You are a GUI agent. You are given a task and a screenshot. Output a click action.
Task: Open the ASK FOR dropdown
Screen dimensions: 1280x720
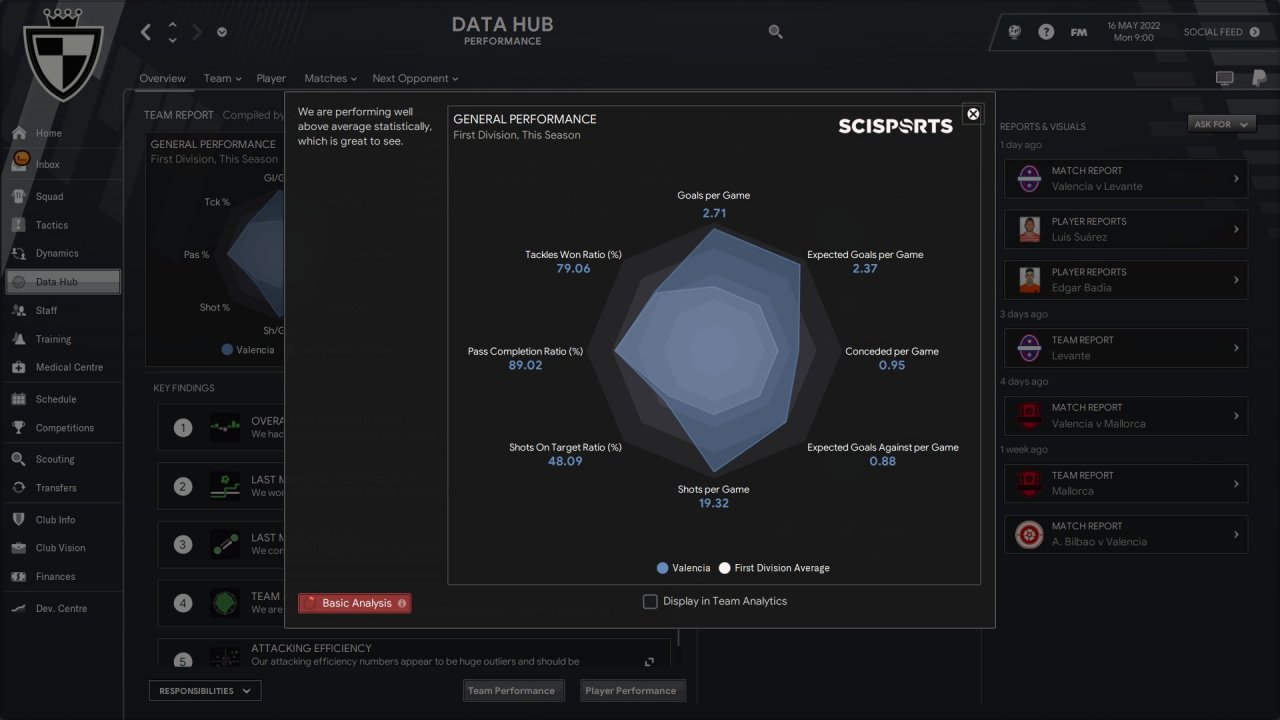(x=1222, y=124)
